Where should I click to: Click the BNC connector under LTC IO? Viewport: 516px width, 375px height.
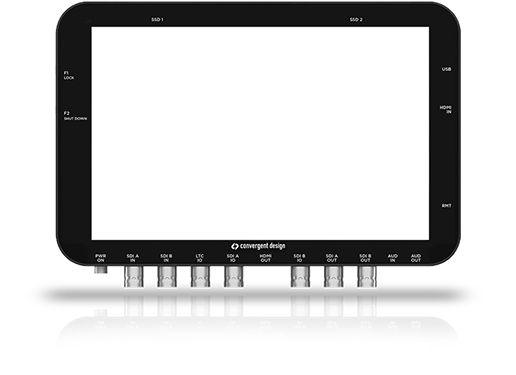(200, 276)
